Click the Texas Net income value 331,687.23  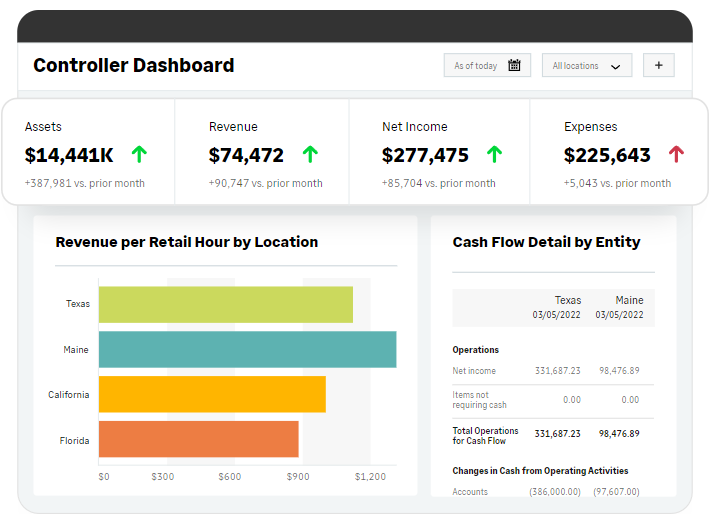[557, 371]
